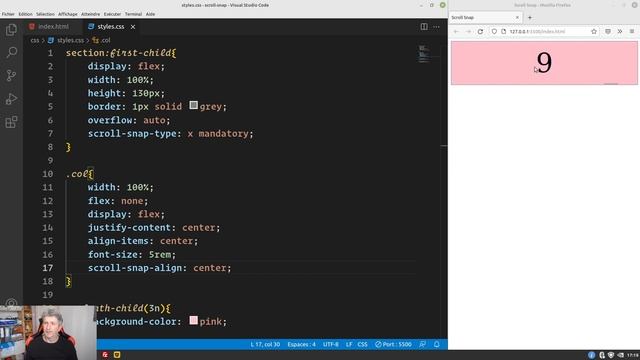This screenshot has height=360, width=640.
Task: Open the Edition menu
Action: point(25,14)
